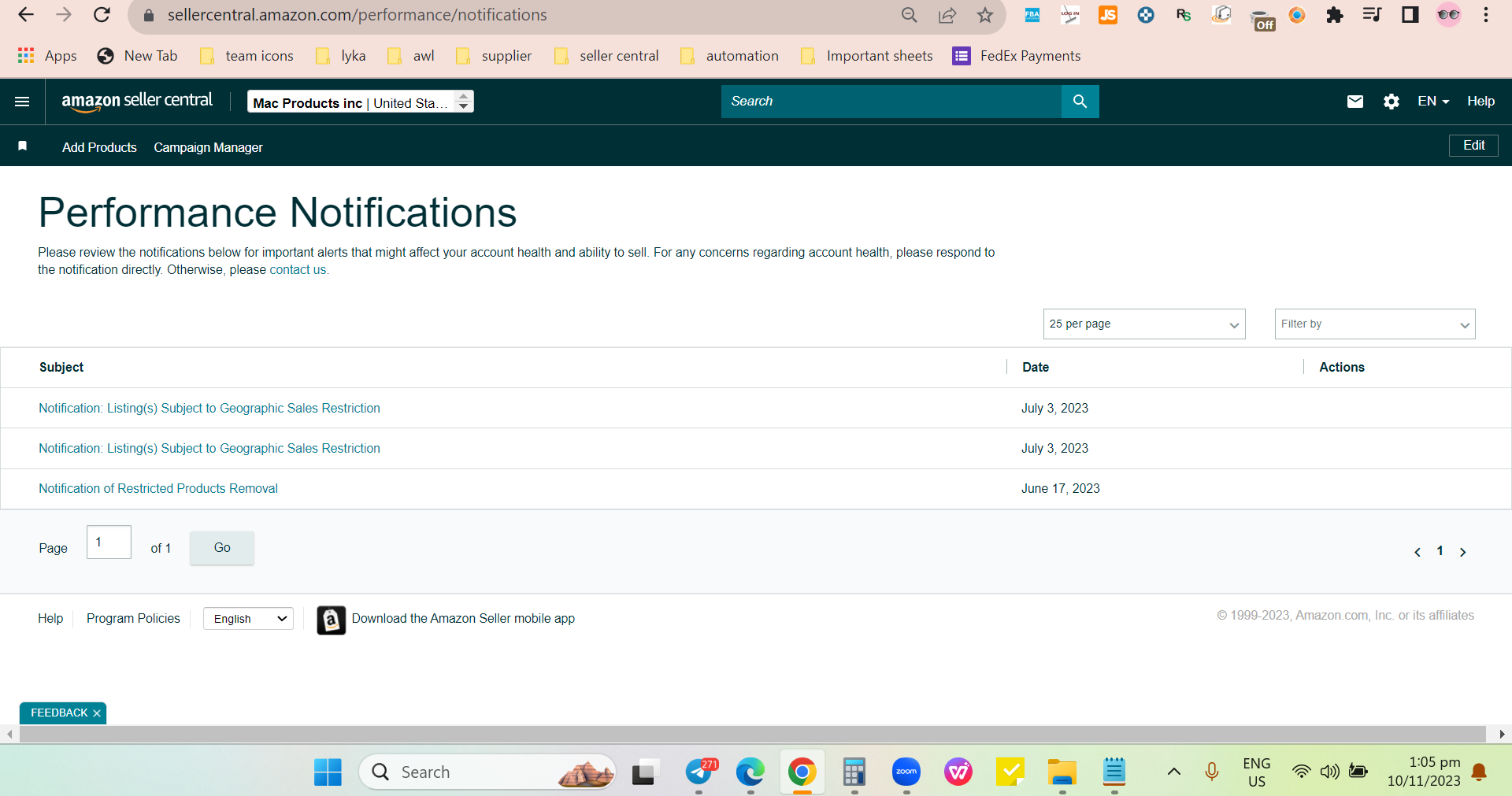Click the share page icon
The image size is (1512, 796).
(x=947, y=15)
